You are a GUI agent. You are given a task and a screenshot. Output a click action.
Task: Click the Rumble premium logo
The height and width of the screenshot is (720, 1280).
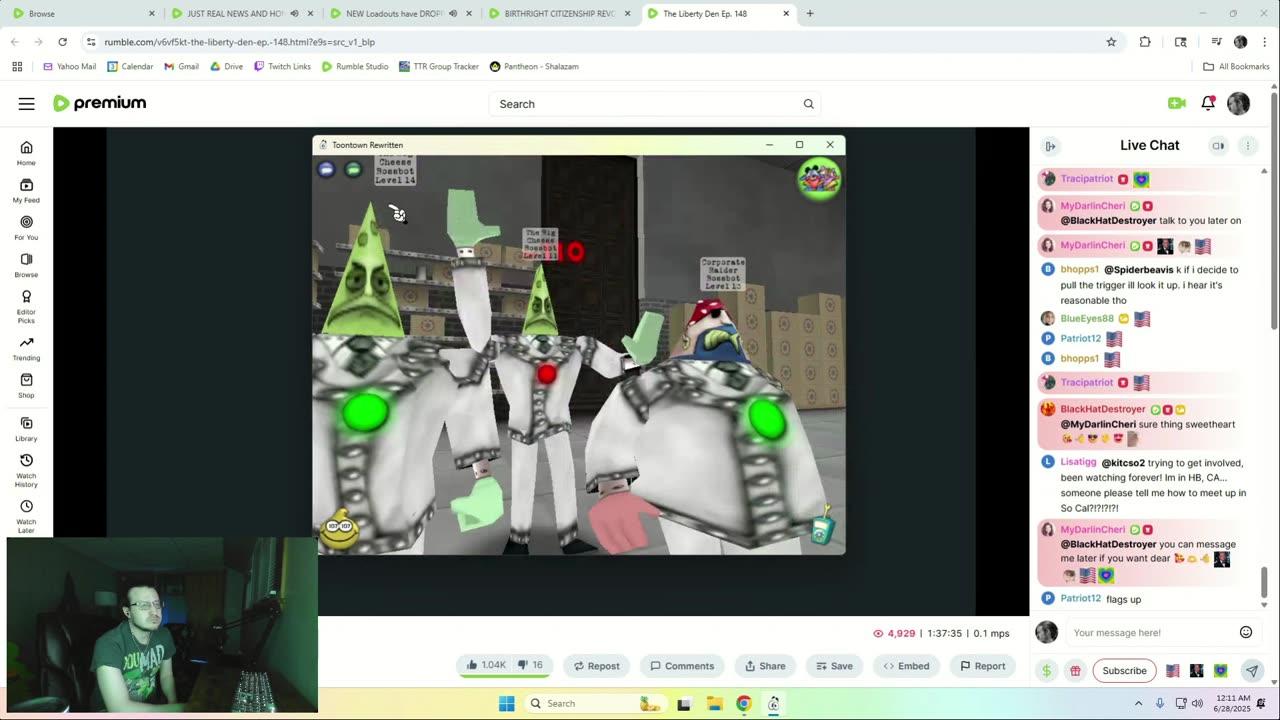(x=99, y=103)
